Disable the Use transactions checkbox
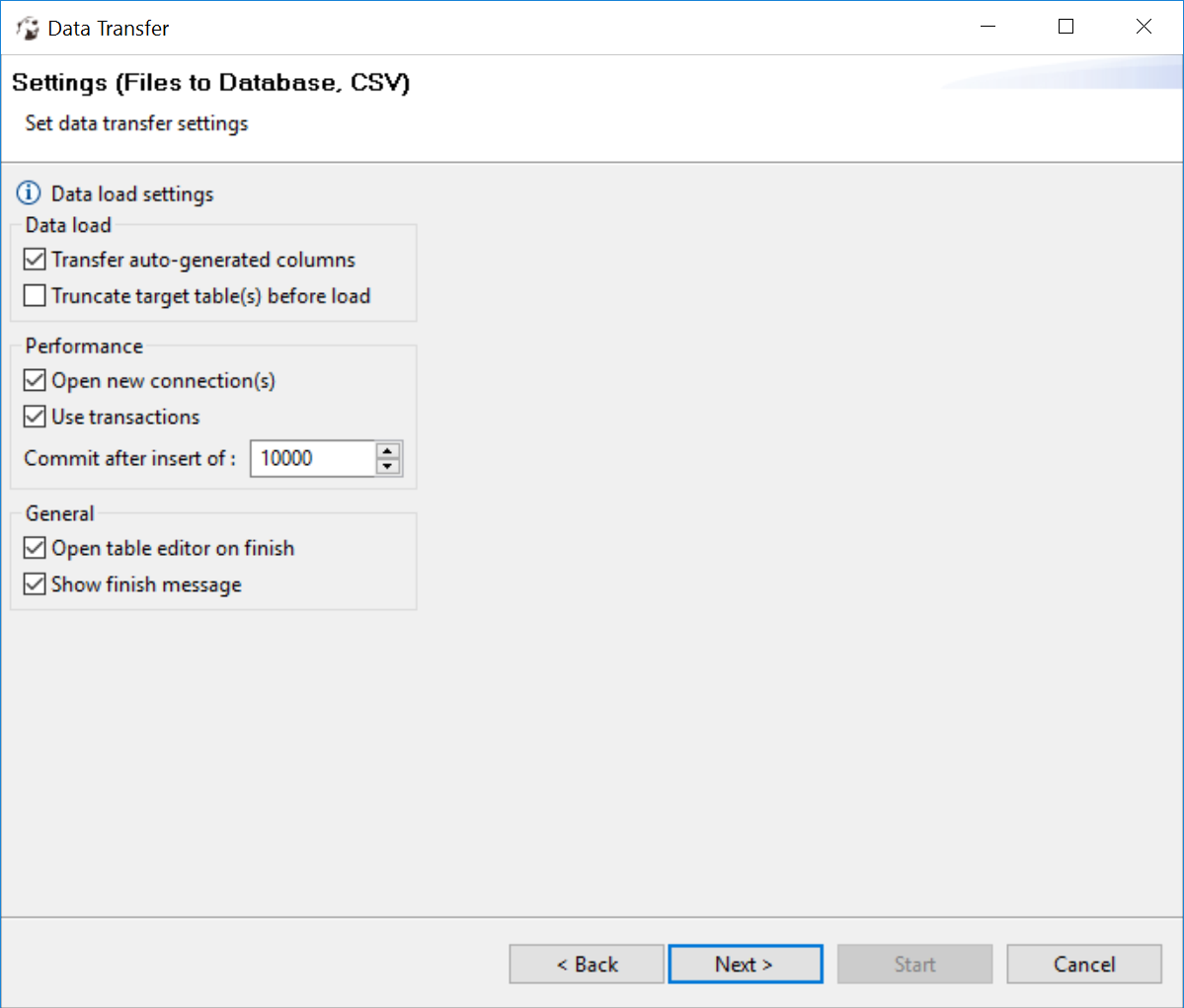The image size is (1184, 1008). 35,417
